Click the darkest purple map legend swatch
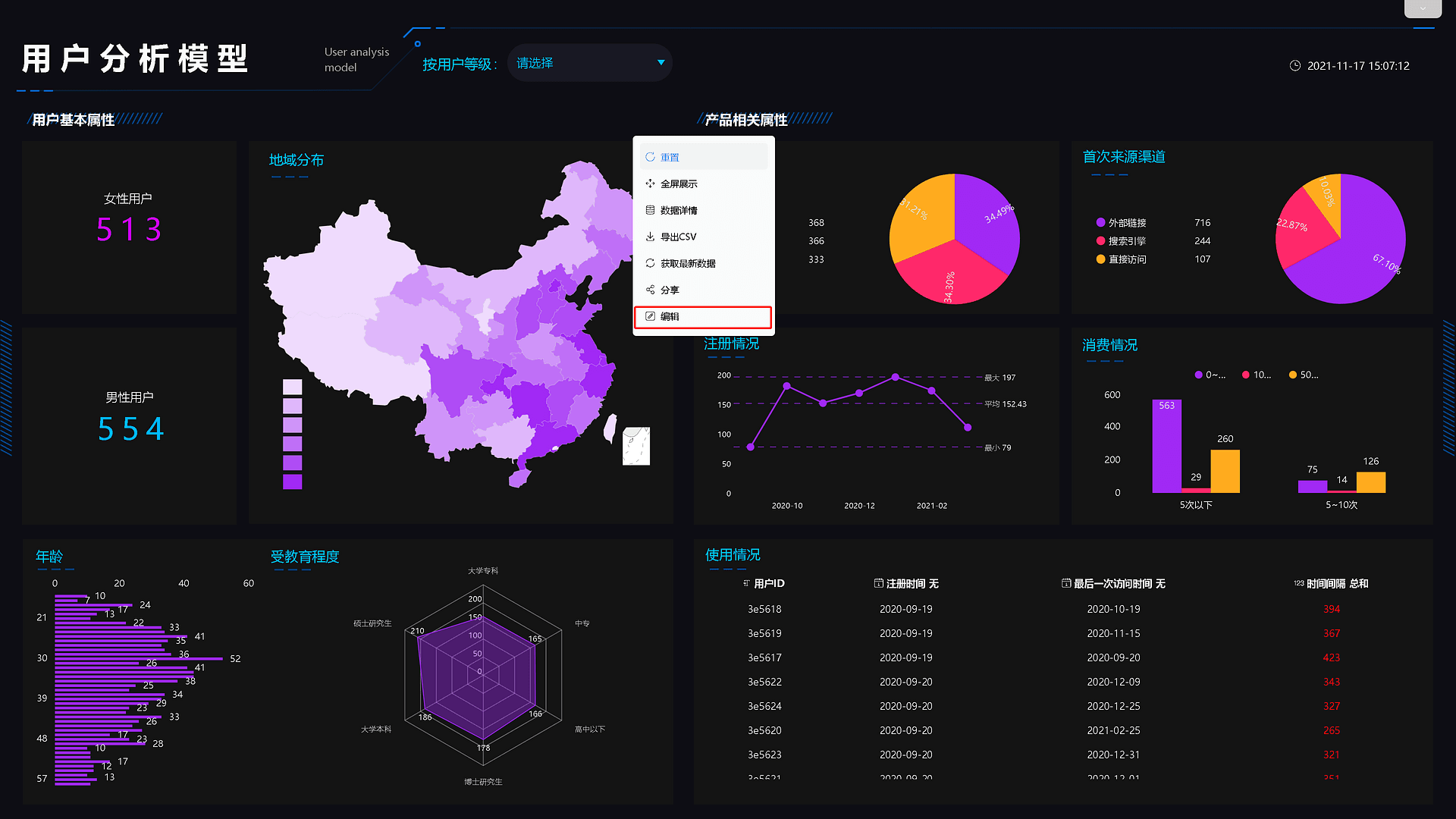 [x=292, y=482]
